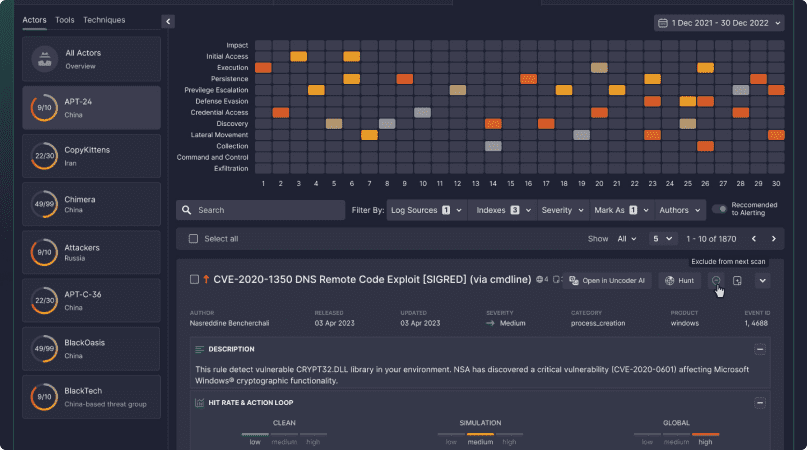Tick the CVE-2020-1350 rule checkbox
Image resolution: width=807 pixels, height=450 pixels.
tap(194, 280)
